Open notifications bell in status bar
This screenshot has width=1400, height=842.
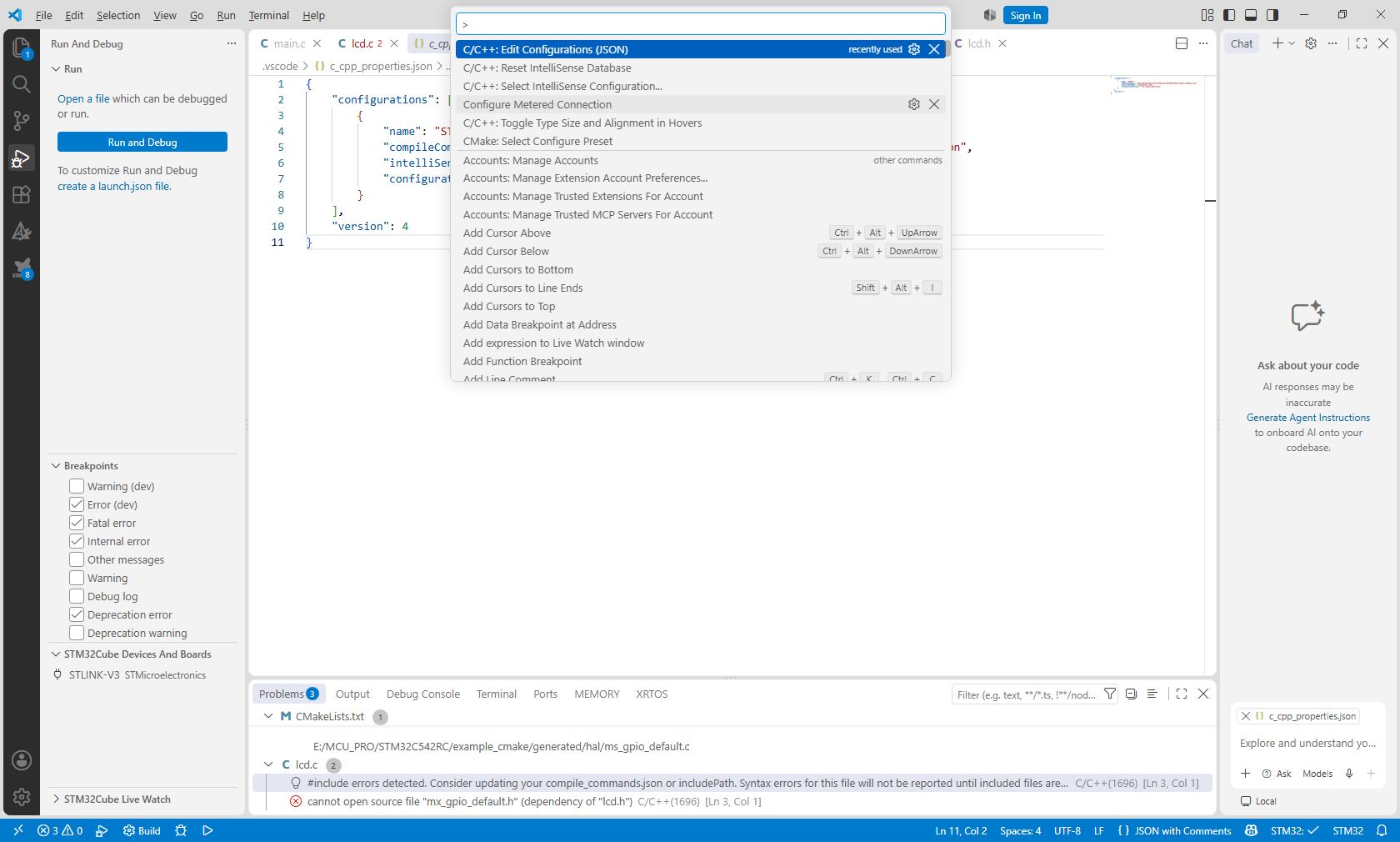[1382, 830]
